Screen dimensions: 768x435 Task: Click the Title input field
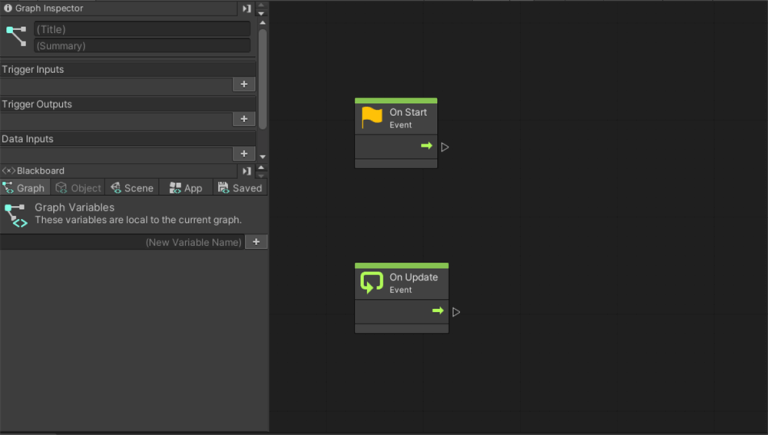click(142, 29)
